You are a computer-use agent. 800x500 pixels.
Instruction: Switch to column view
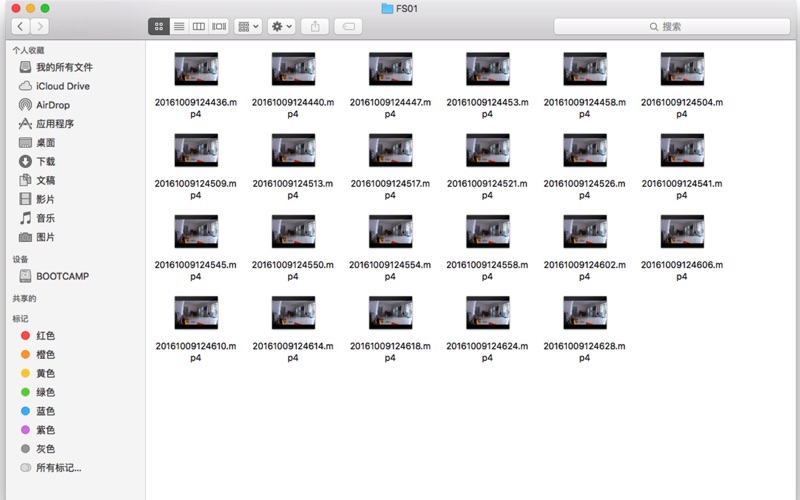[198, 26]
